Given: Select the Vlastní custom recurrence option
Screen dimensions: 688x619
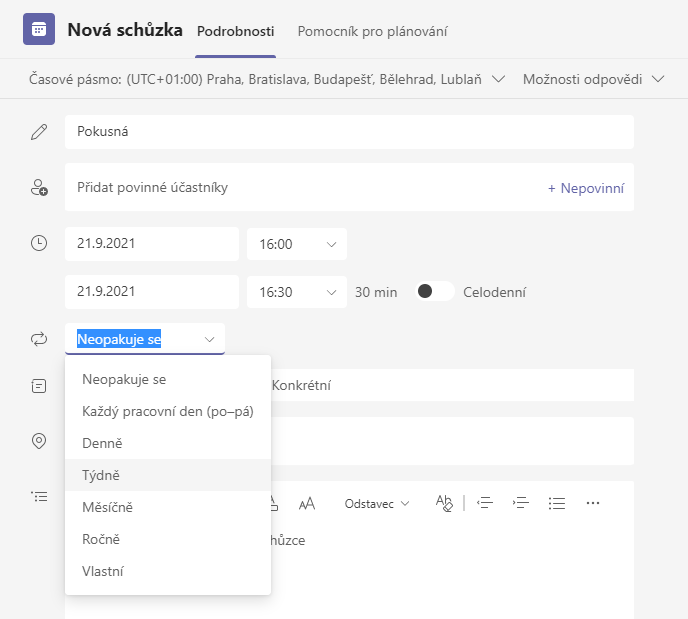Looking at the screenshot, I should (x=103, y=571).
